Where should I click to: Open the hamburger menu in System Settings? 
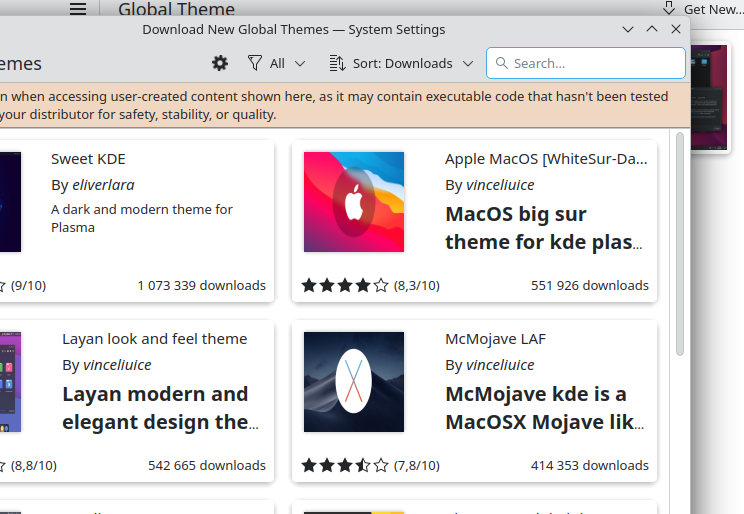tap(78, 9)
